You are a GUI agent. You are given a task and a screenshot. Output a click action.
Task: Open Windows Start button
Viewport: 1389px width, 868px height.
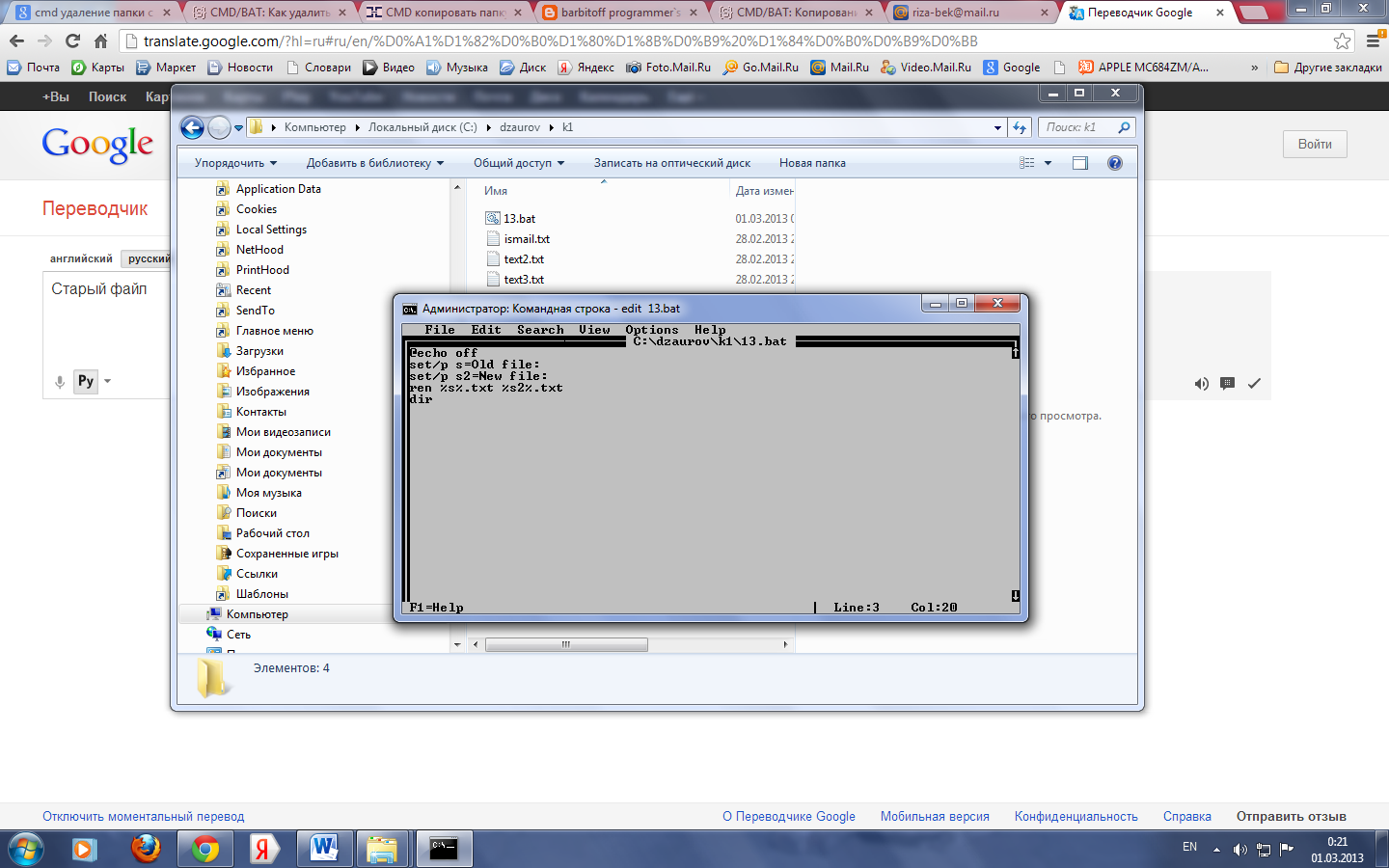pyautogui.click(x=24, y=849)
